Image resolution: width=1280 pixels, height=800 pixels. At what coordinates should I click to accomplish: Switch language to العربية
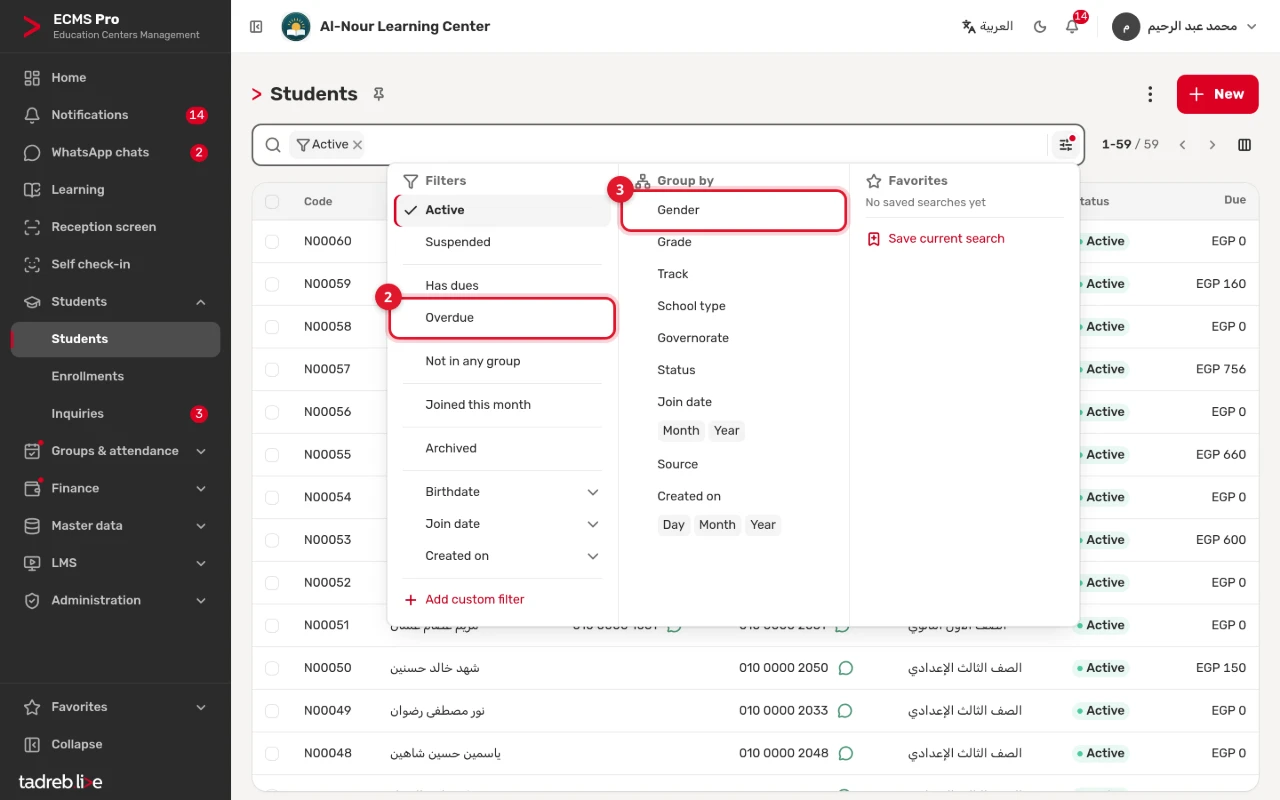987,27
